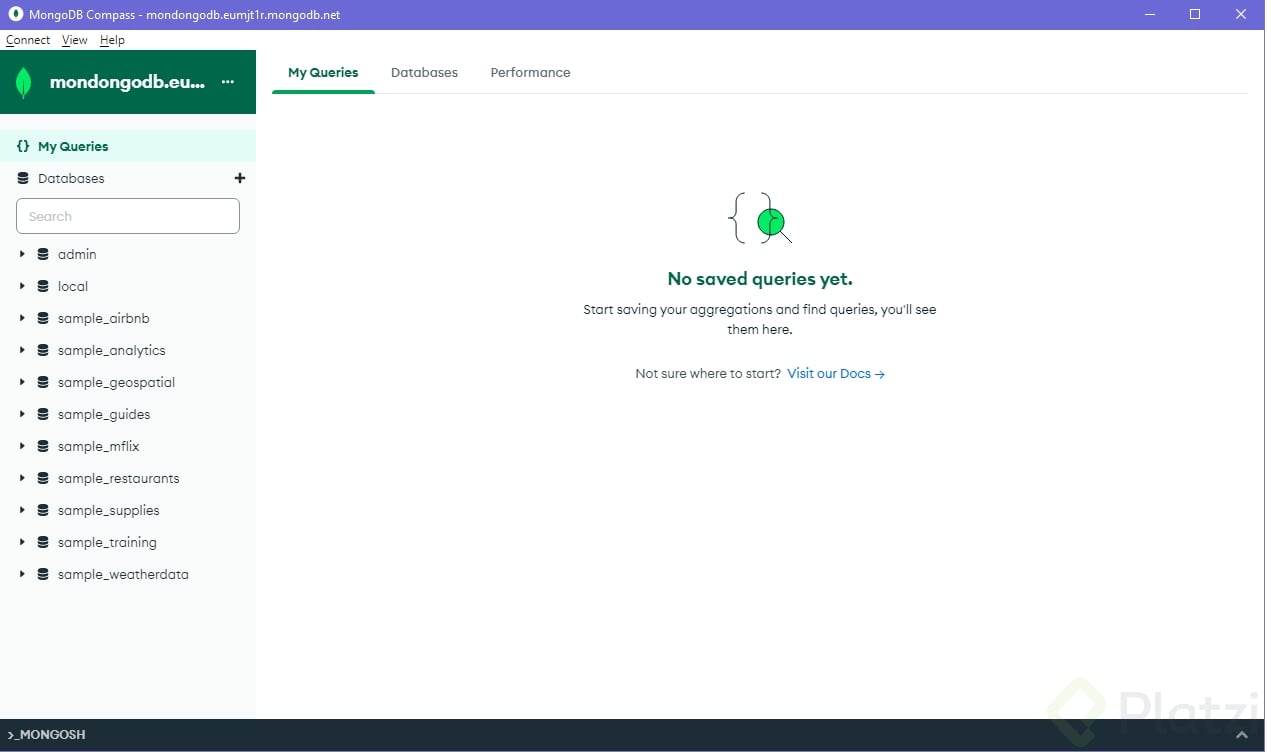Switch to the My Queries tab
The height and width of the screenshot is (755, 1271).
point(323,72)
